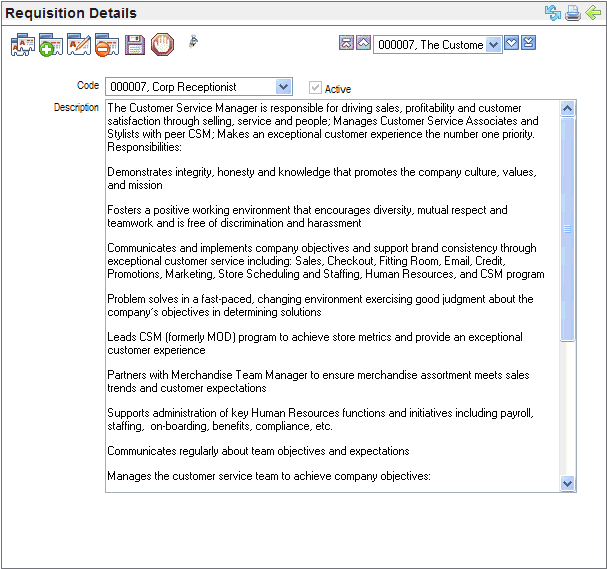Click the refresh icon in the header
The height and width of the screenshot is (569, 607).
552,13
